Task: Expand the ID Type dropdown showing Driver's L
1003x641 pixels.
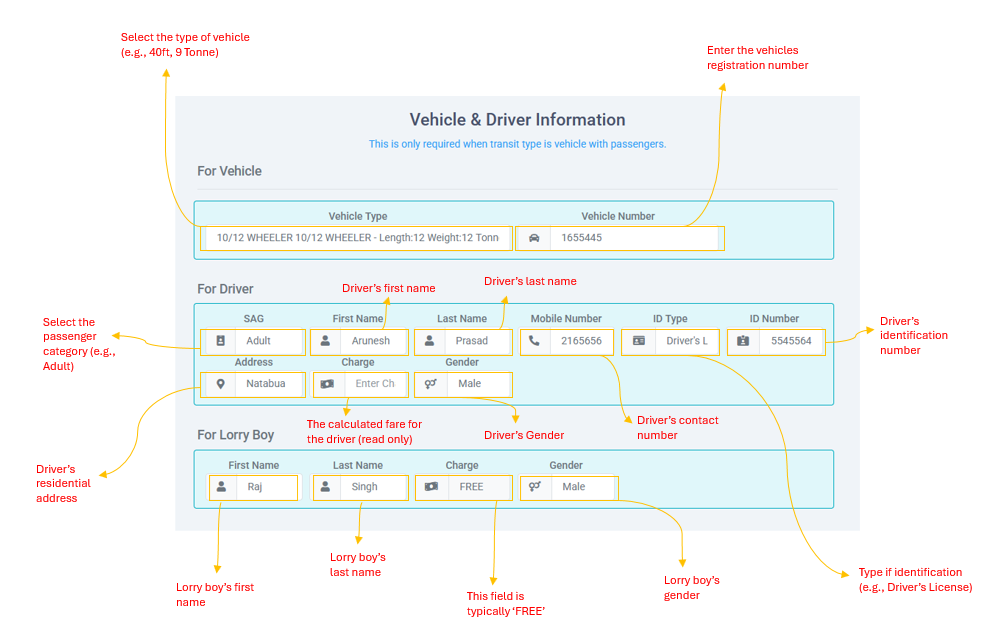Action: (686, 341)
